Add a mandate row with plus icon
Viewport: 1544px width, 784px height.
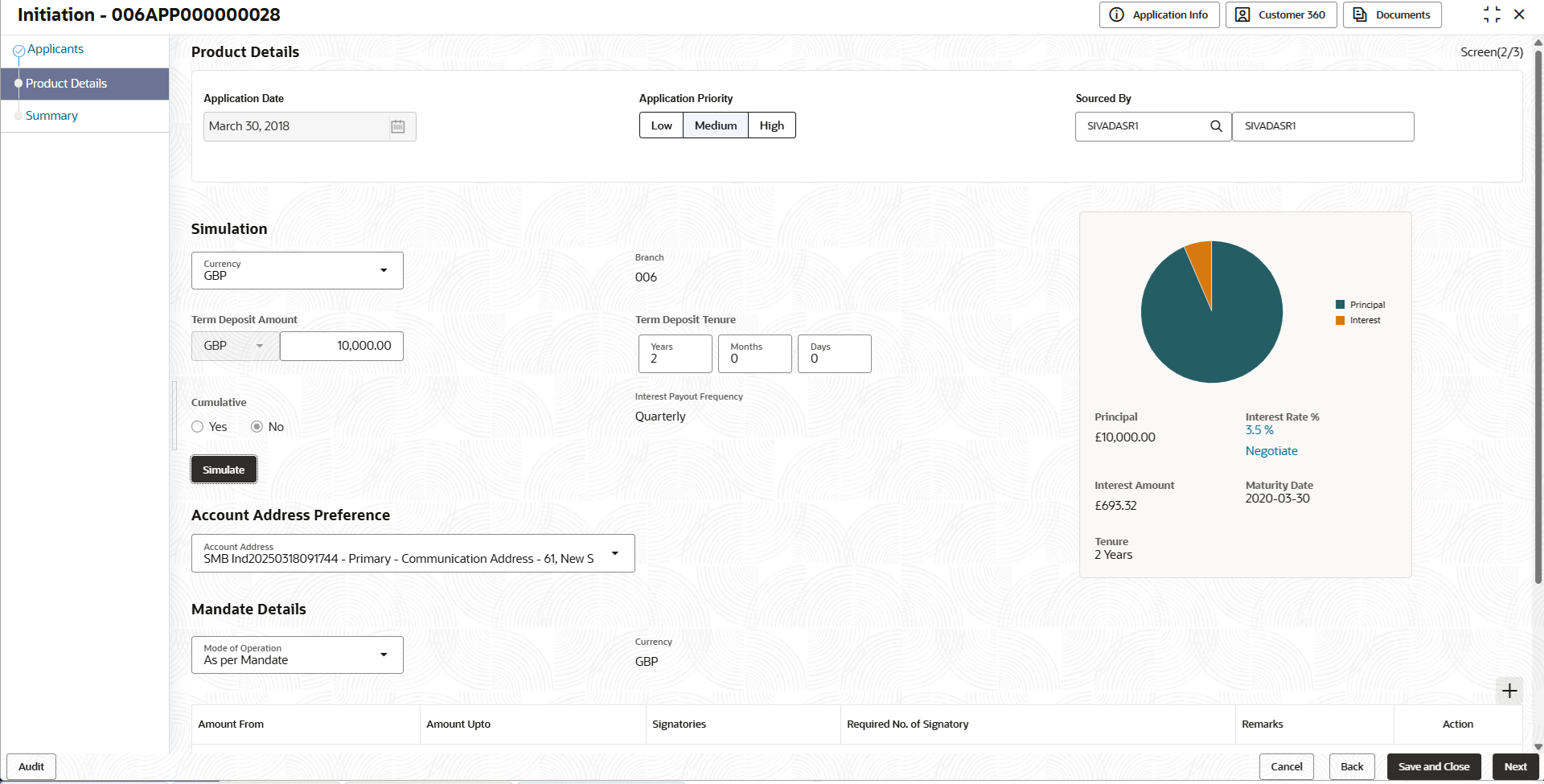pos(1509,691)
